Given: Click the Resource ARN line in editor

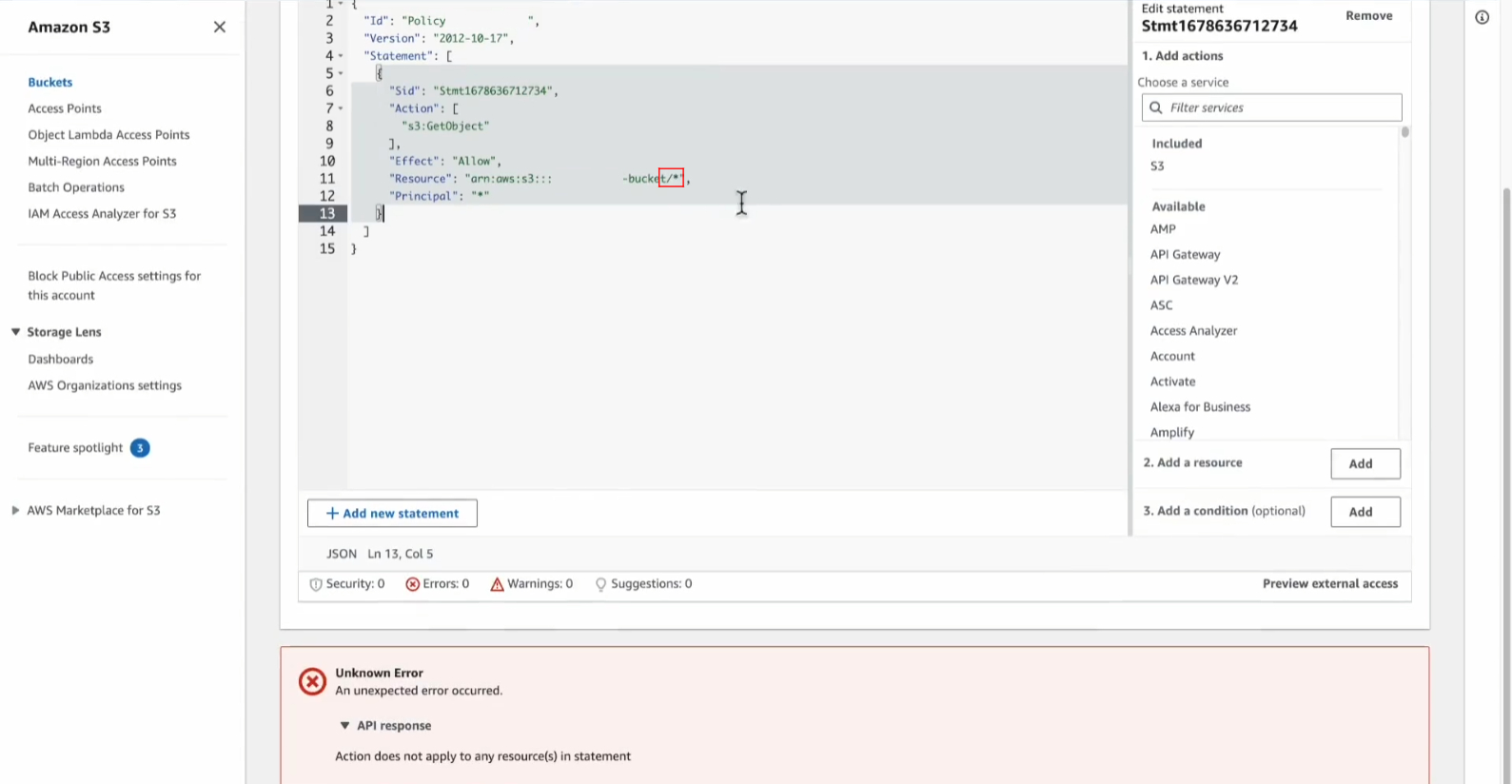Looking at the screenshot, I should [x=539, y=179].
